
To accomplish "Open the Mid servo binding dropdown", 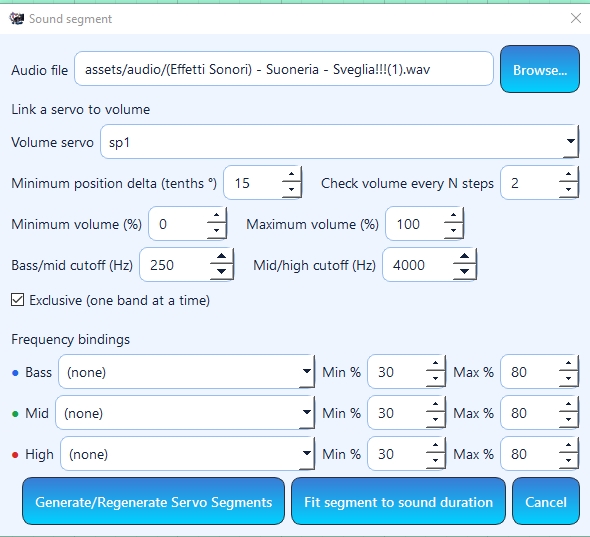I will (x=185, y=413).
